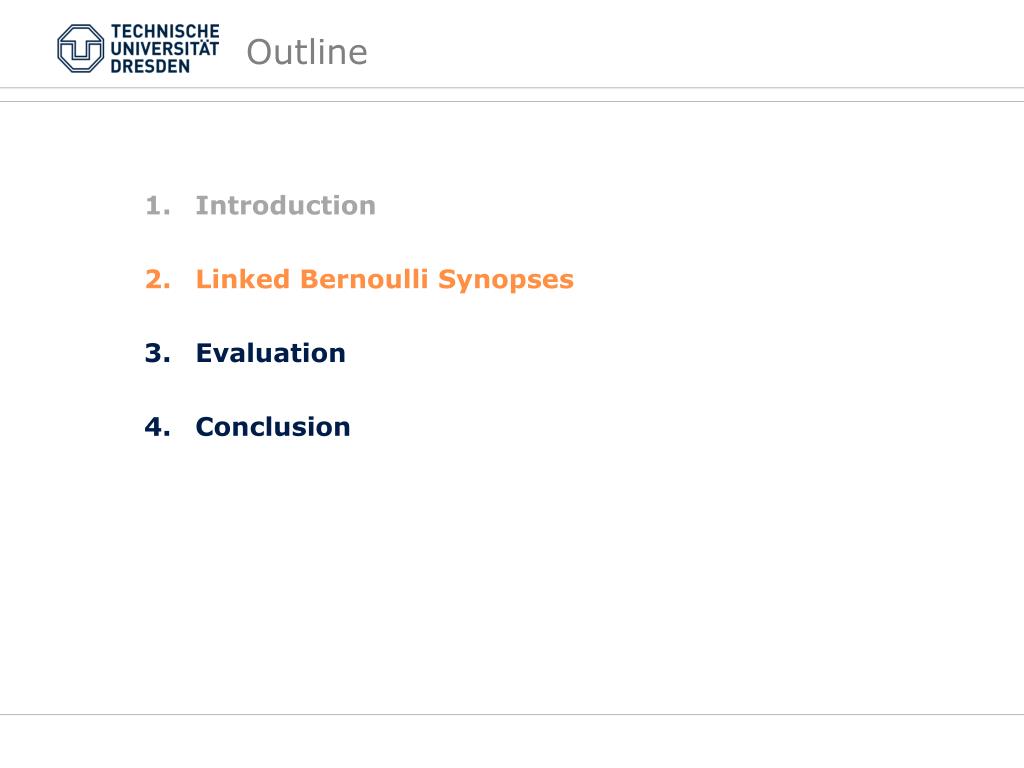
Task: Click the footer separator line
Action: pyautogui.click(x=512, y=714)
